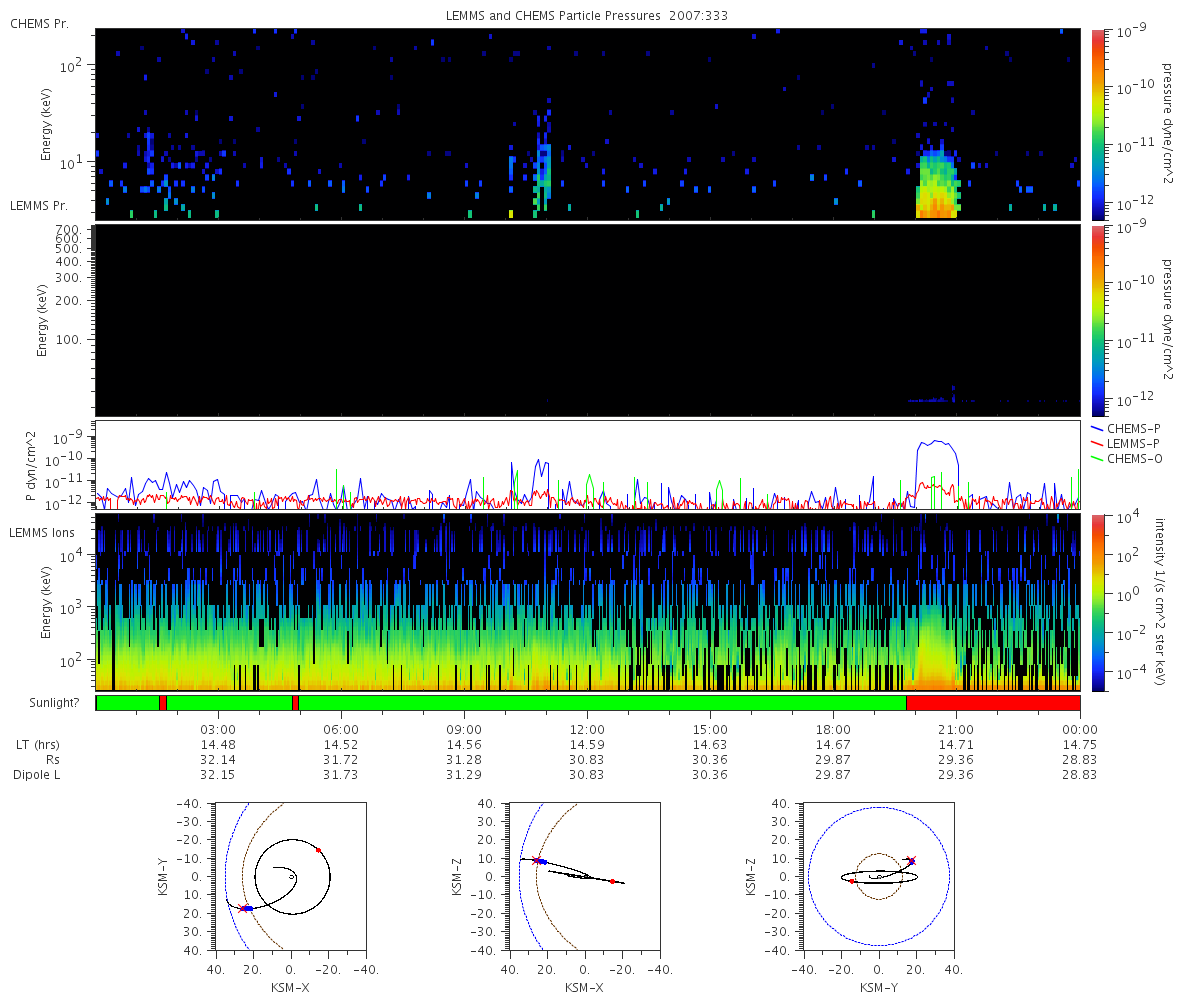This screenshot has height=1000, width=1200.
Task: Click the 12:00 time axis label
Action: (587, 729)
